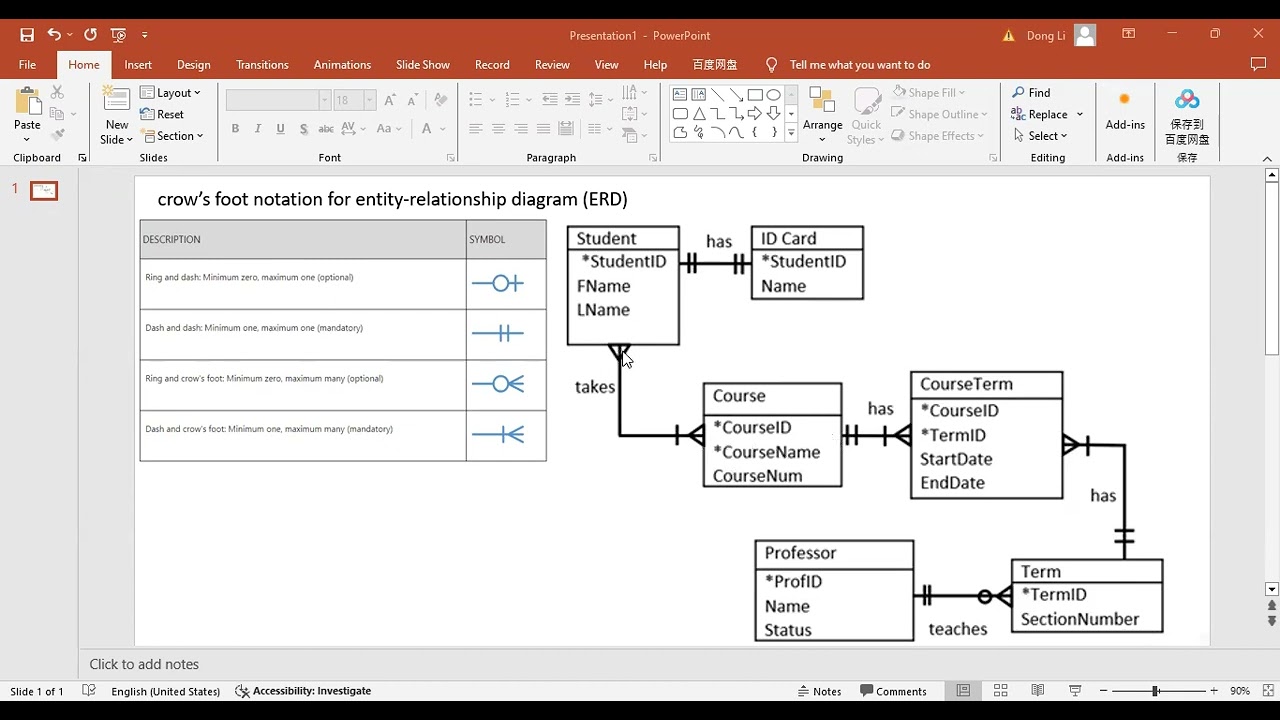Click the Redo/Repeat icon
This screenshot has height=720, width=1280.
click(x=90, y=35)
